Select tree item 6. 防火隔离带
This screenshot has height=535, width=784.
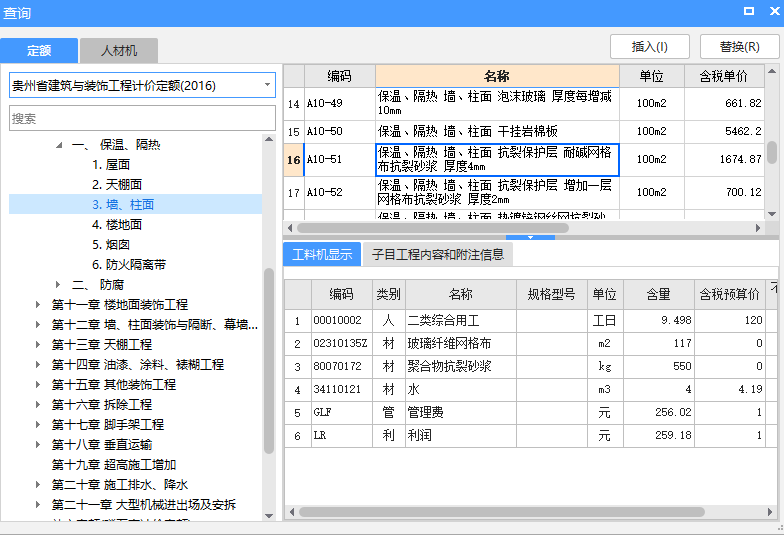point(129,264)
